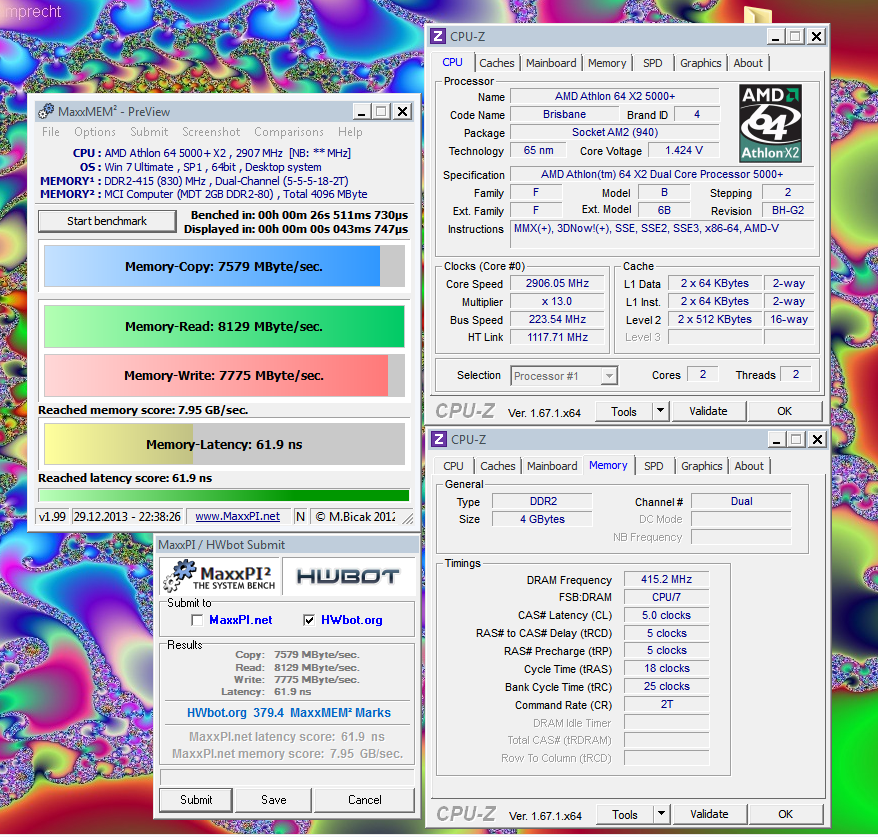Click the MaxxPI.net blue label link
The image size is (878, 837).
241,620
